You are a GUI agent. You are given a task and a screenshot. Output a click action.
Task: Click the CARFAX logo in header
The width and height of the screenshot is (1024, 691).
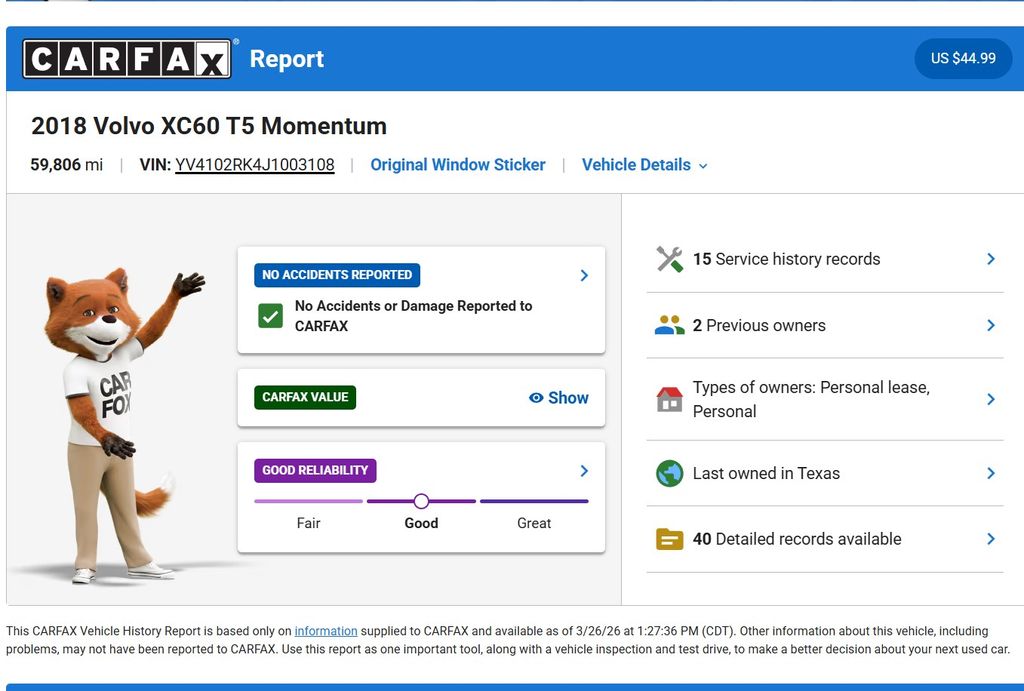click(127, 59)
